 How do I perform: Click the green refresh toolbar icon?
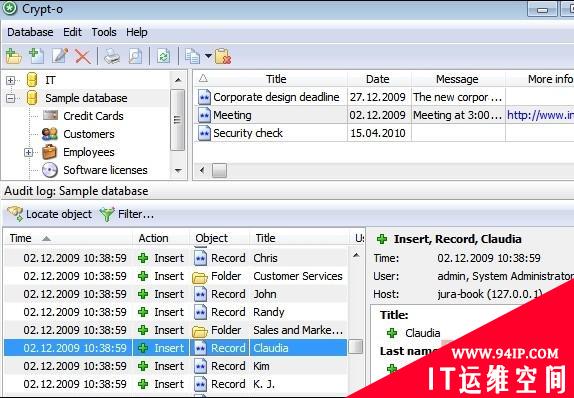tap(163, 57)
